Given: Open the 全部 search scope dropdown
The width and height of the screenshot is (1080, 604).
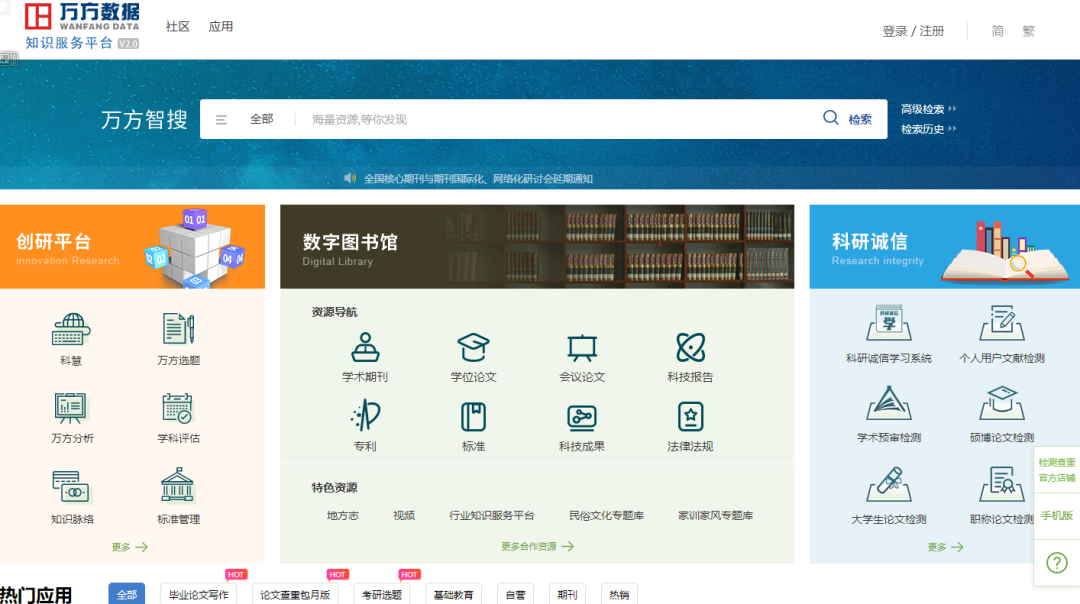Looking at the screenshot, I should point(258,118).
